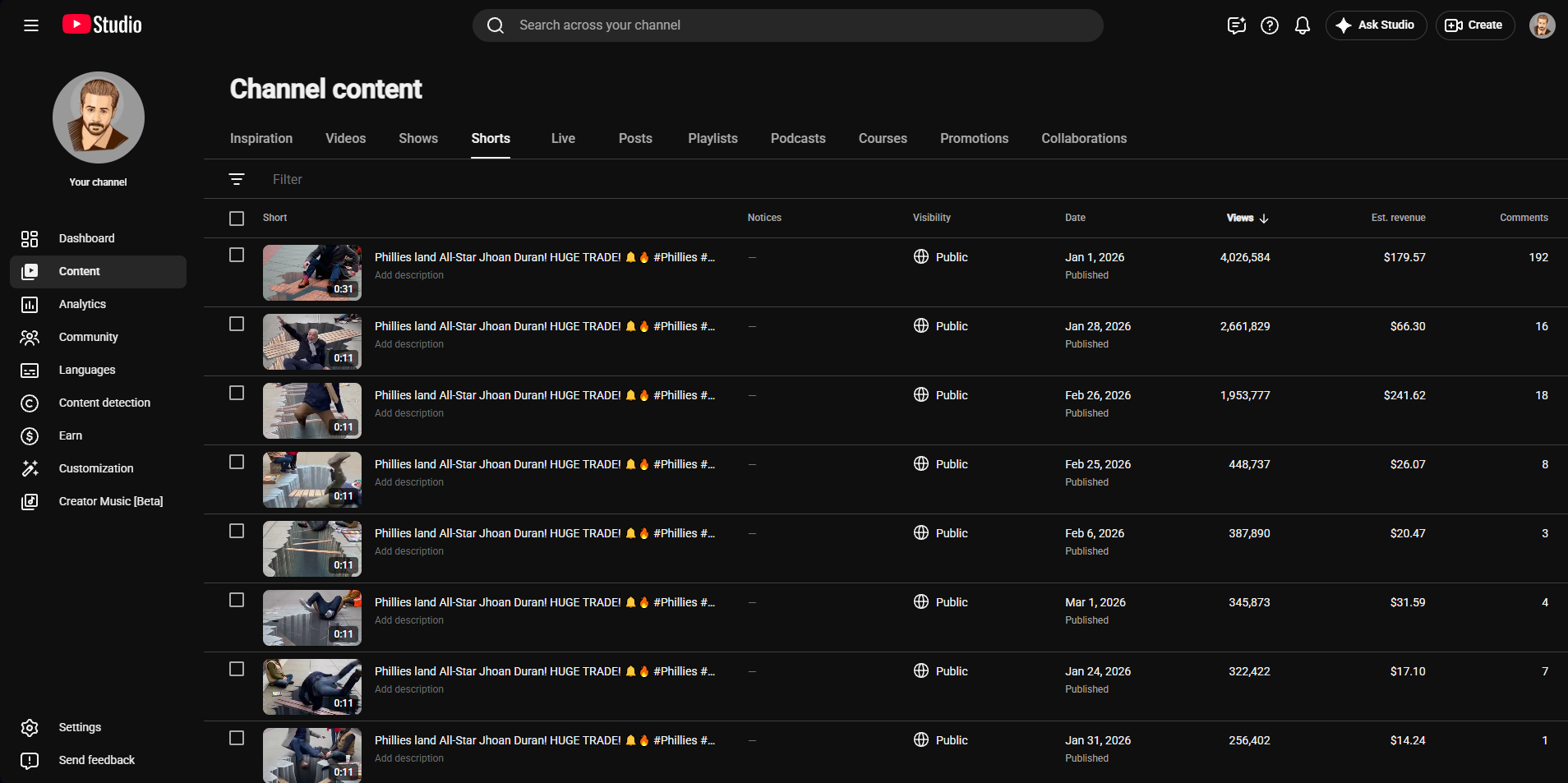Click the Earn dollar icon
This screenshot has width=1568, height=783.
pos(30,435)
